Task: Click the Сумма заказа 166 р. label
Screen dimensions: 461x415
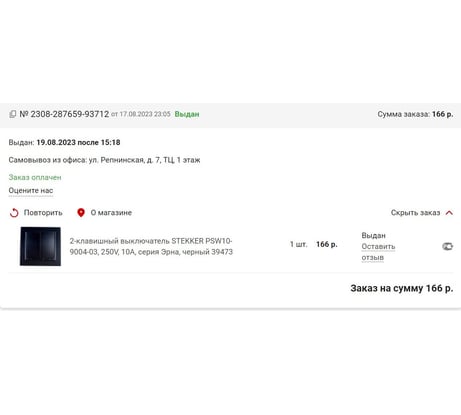Action: point(415,114)
